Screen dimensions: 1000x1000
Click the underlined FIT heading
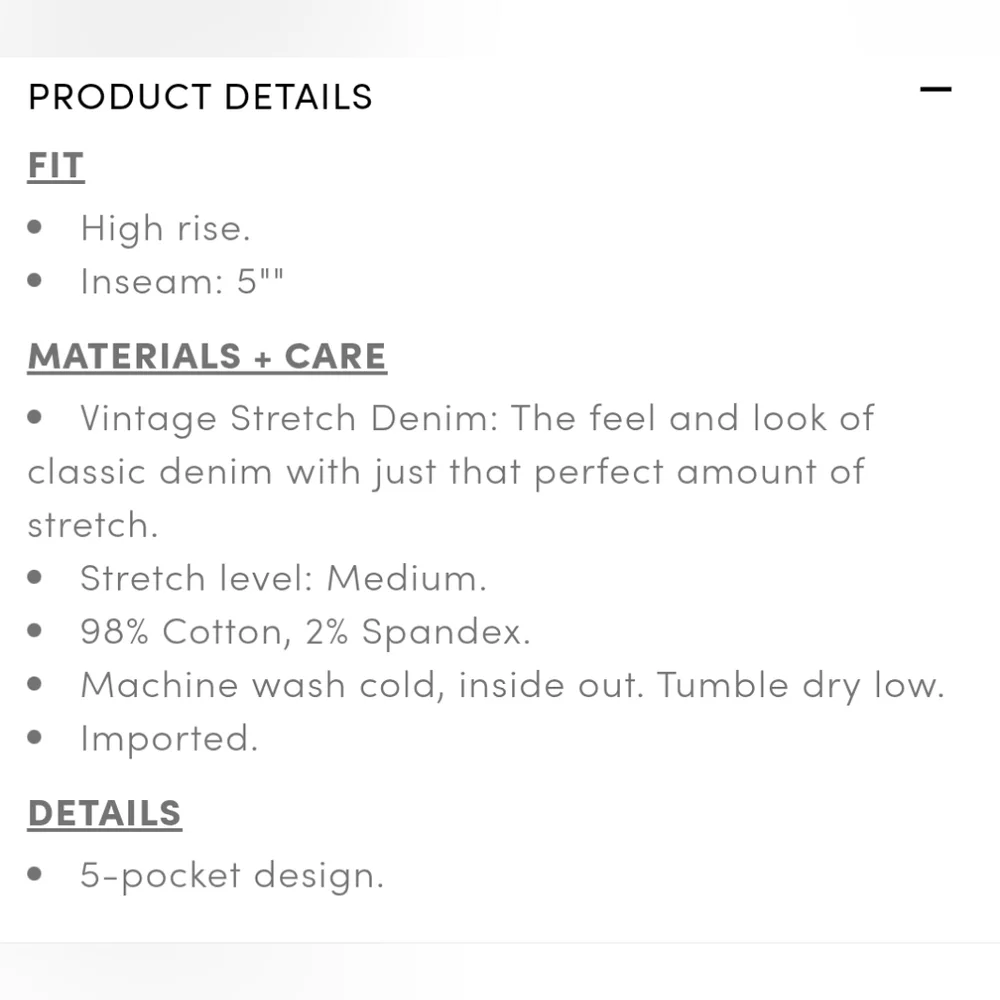point(56,165)
